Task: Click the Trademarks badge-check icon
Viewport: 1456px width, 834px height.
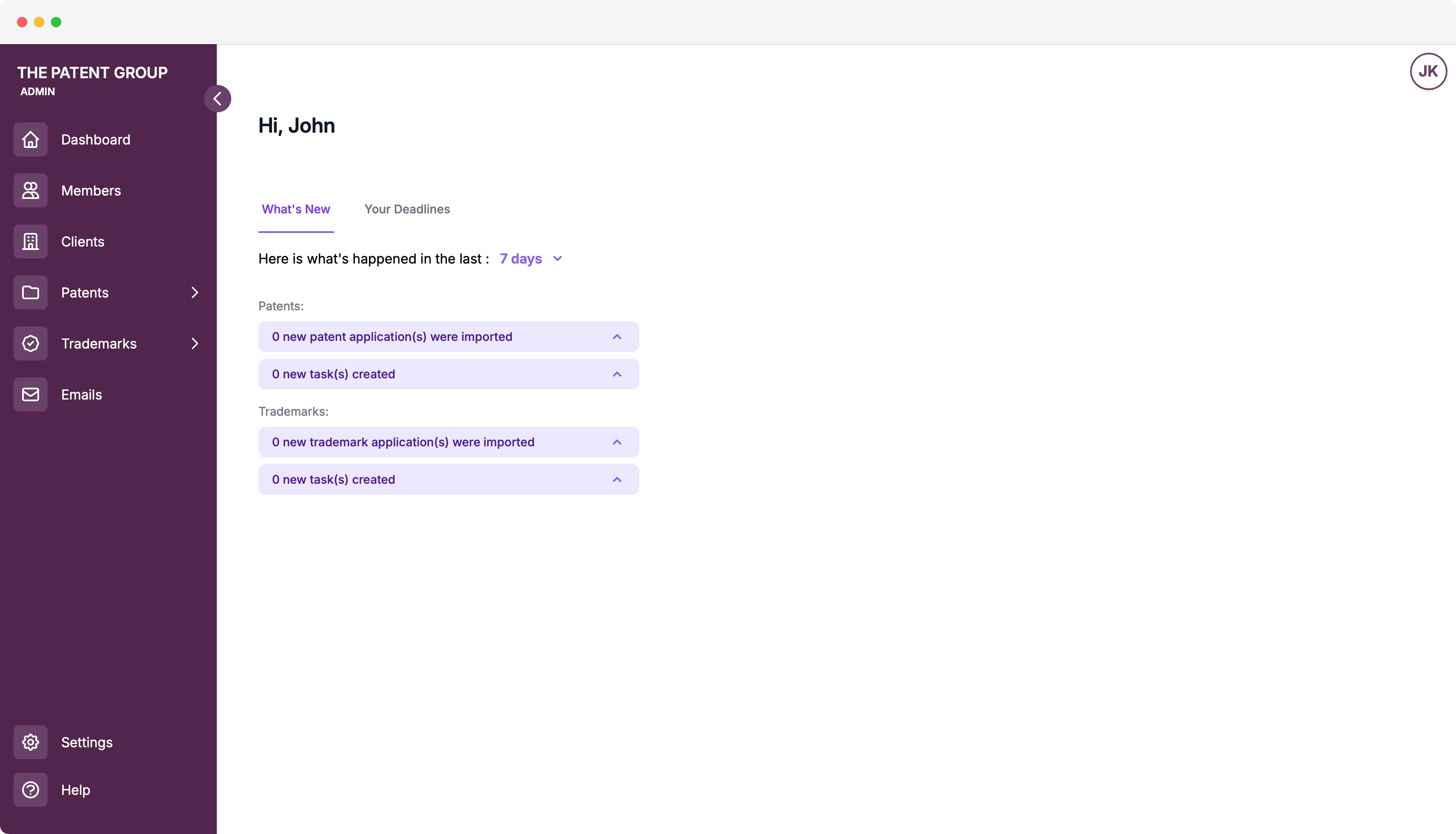Action: 30,344
